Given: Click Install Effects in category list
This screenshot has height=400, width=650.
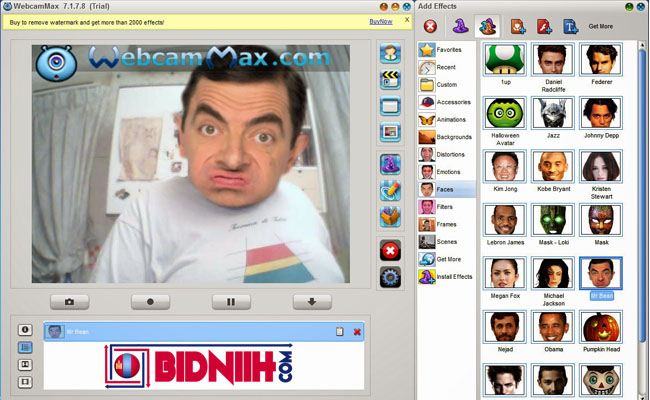Looking at the screenshot, I should click(x=446, y=276).
